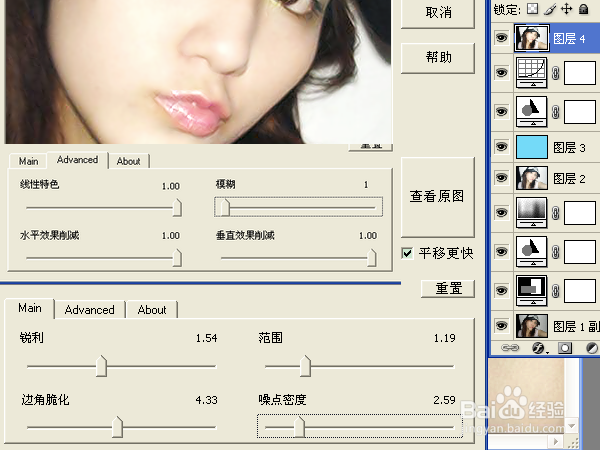Hide the Curves adjustment layer eye

coord(502,72)
